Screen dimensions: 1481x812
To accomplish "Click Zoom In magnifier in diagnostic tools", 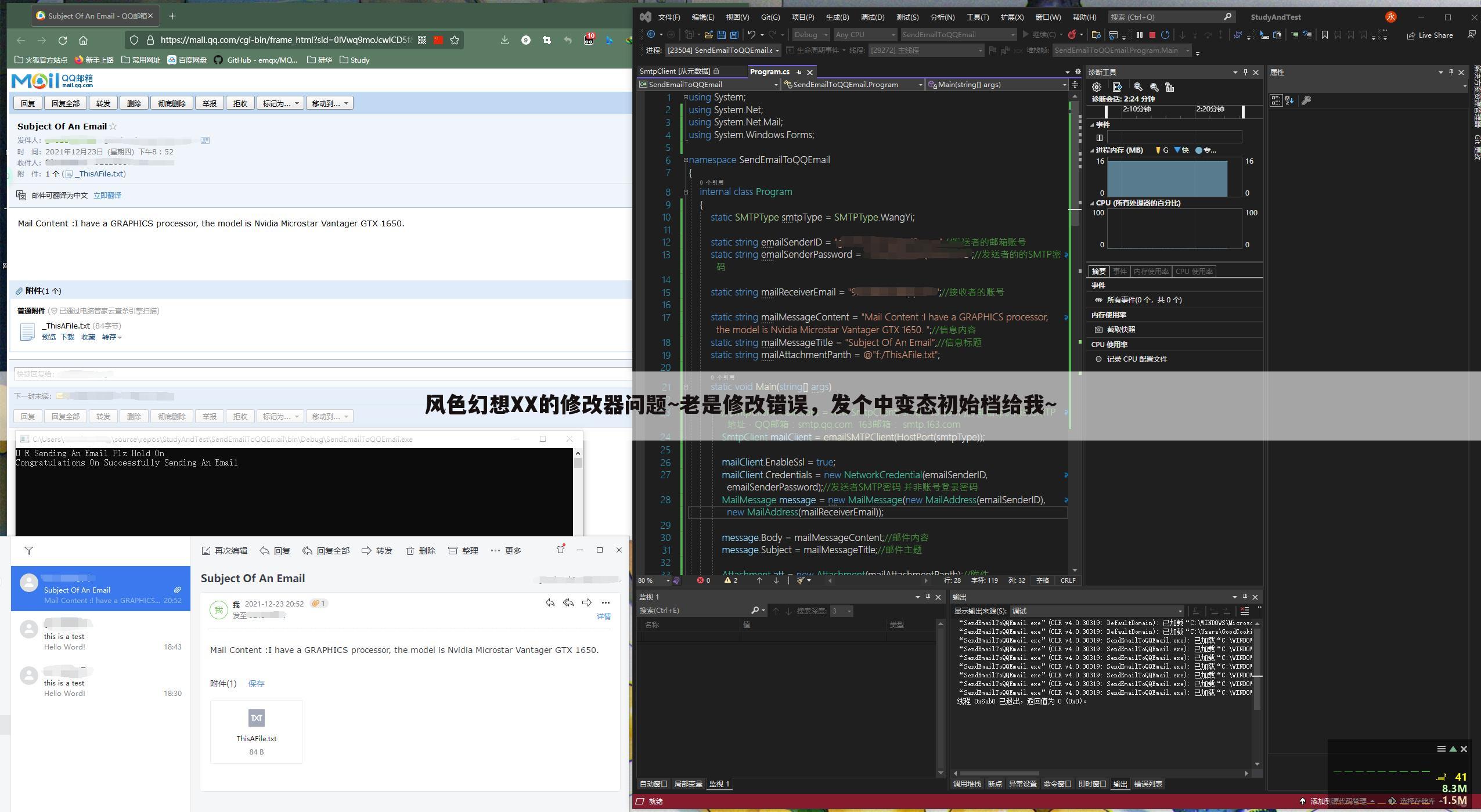I will pyautogui.click(x=1138, y=87).
